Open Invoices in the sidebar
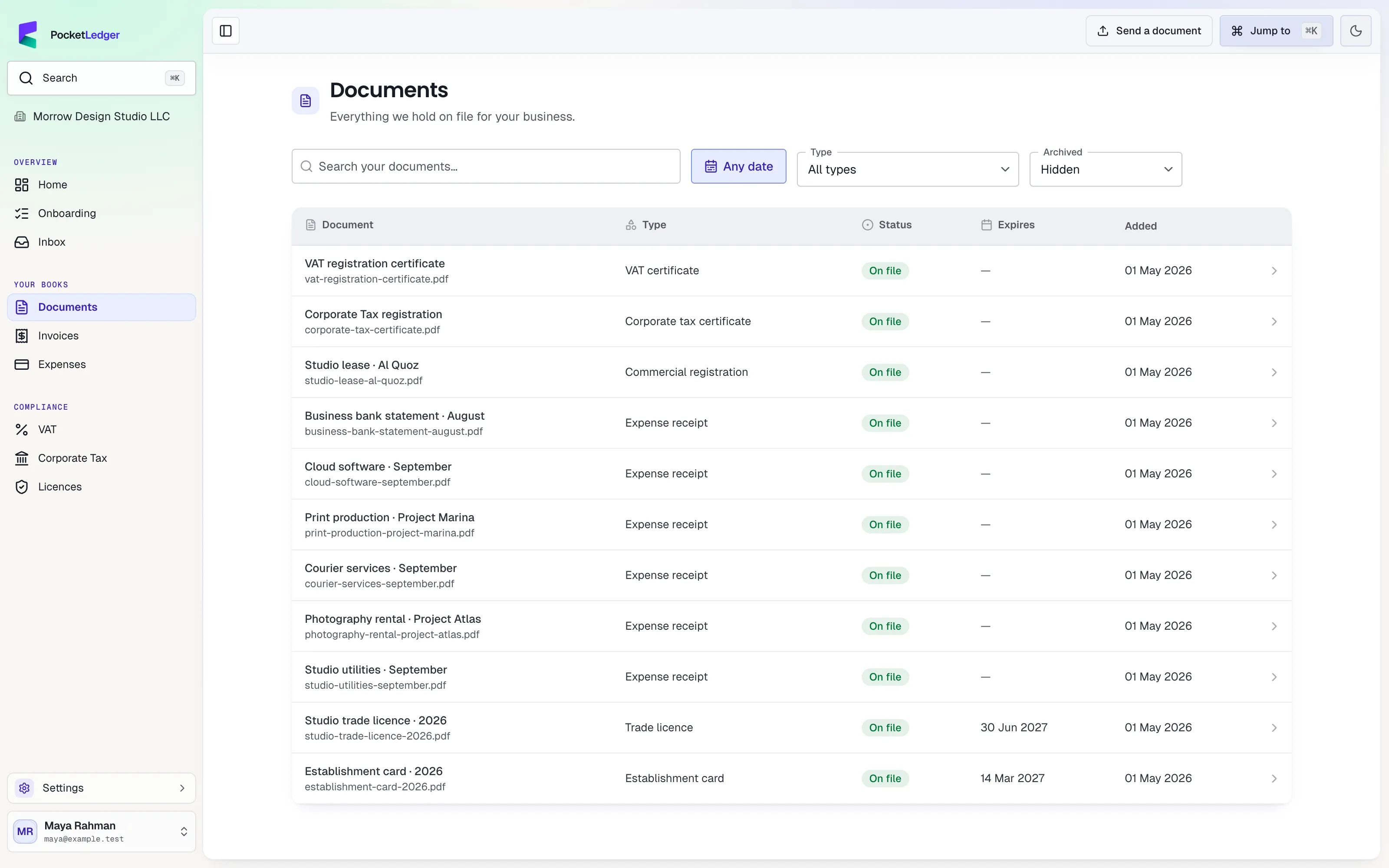Viewport: 1389px width, 868px height. tap(102, 336)
